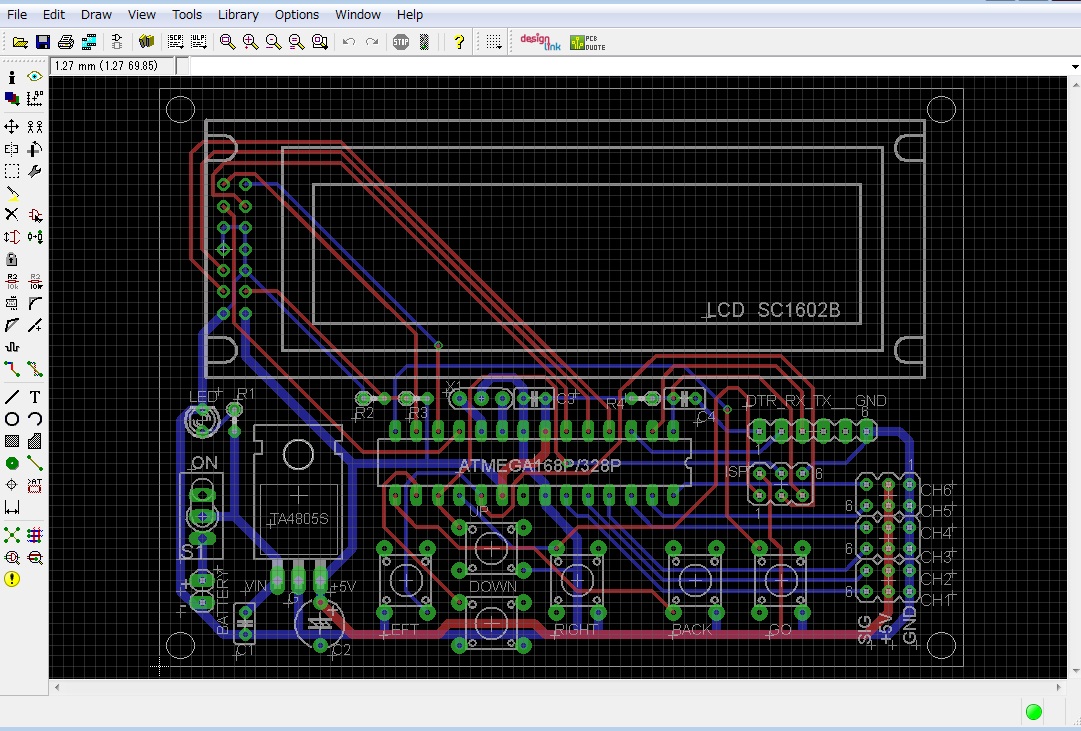The height and width of the screenshot is (731, 1081).
Task: Open the layer Display settings icon
Action: tap(12, 98)
